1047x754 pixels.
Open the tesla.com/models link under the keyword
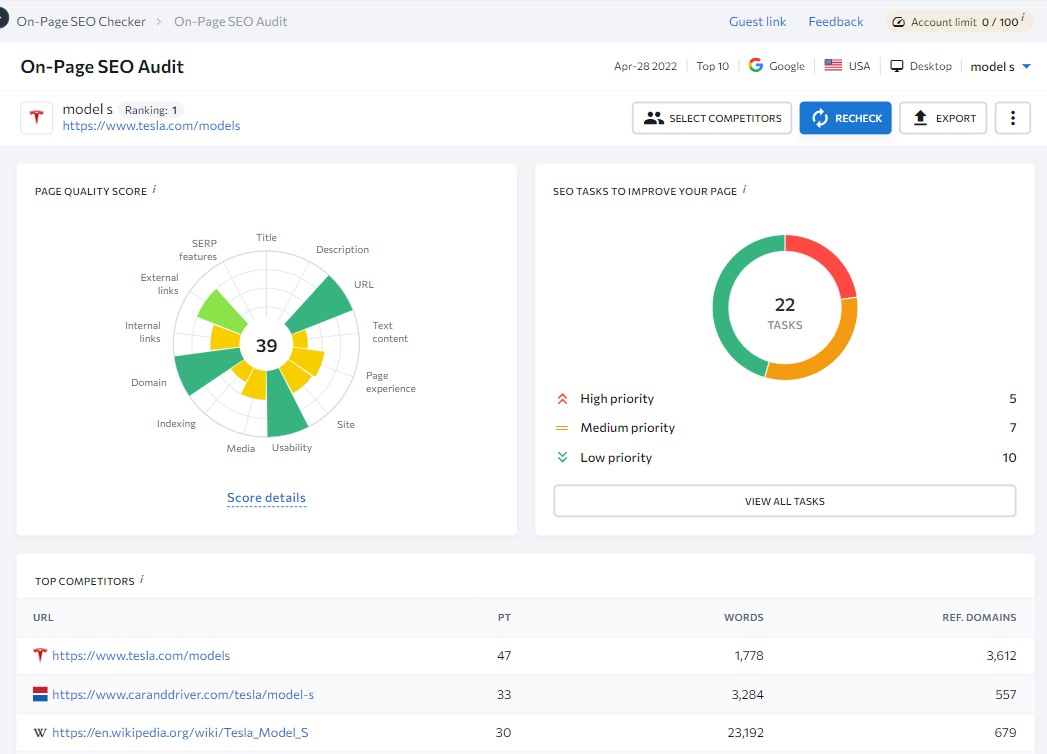pos(152,126)
